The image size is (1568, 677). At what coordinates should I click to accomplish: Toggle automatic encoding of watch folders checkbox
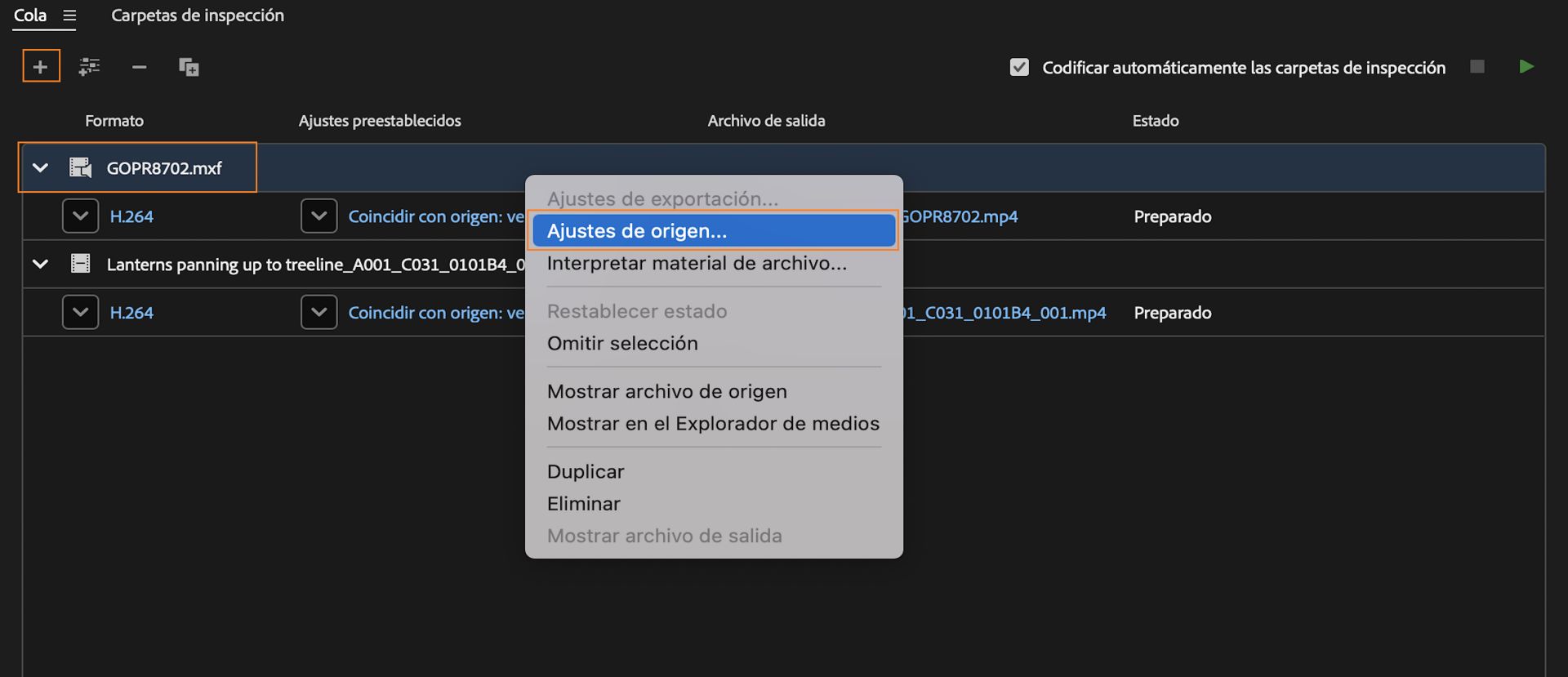(1019, 67)
